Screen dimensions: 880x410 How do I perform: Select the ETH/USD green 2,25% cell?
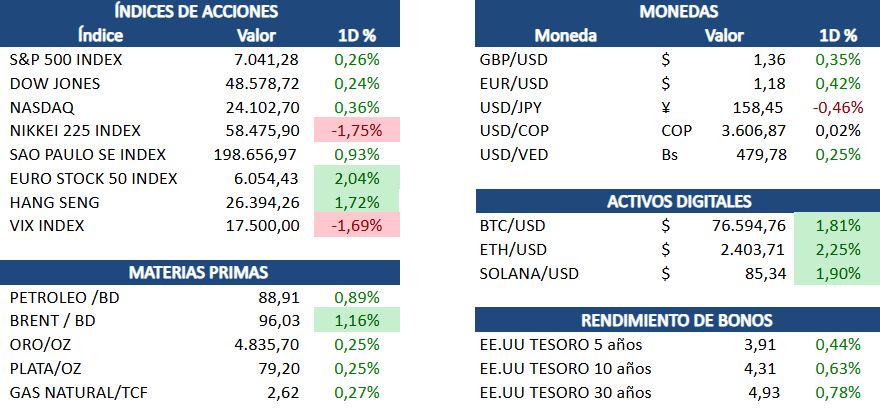[x=837, y=249]
